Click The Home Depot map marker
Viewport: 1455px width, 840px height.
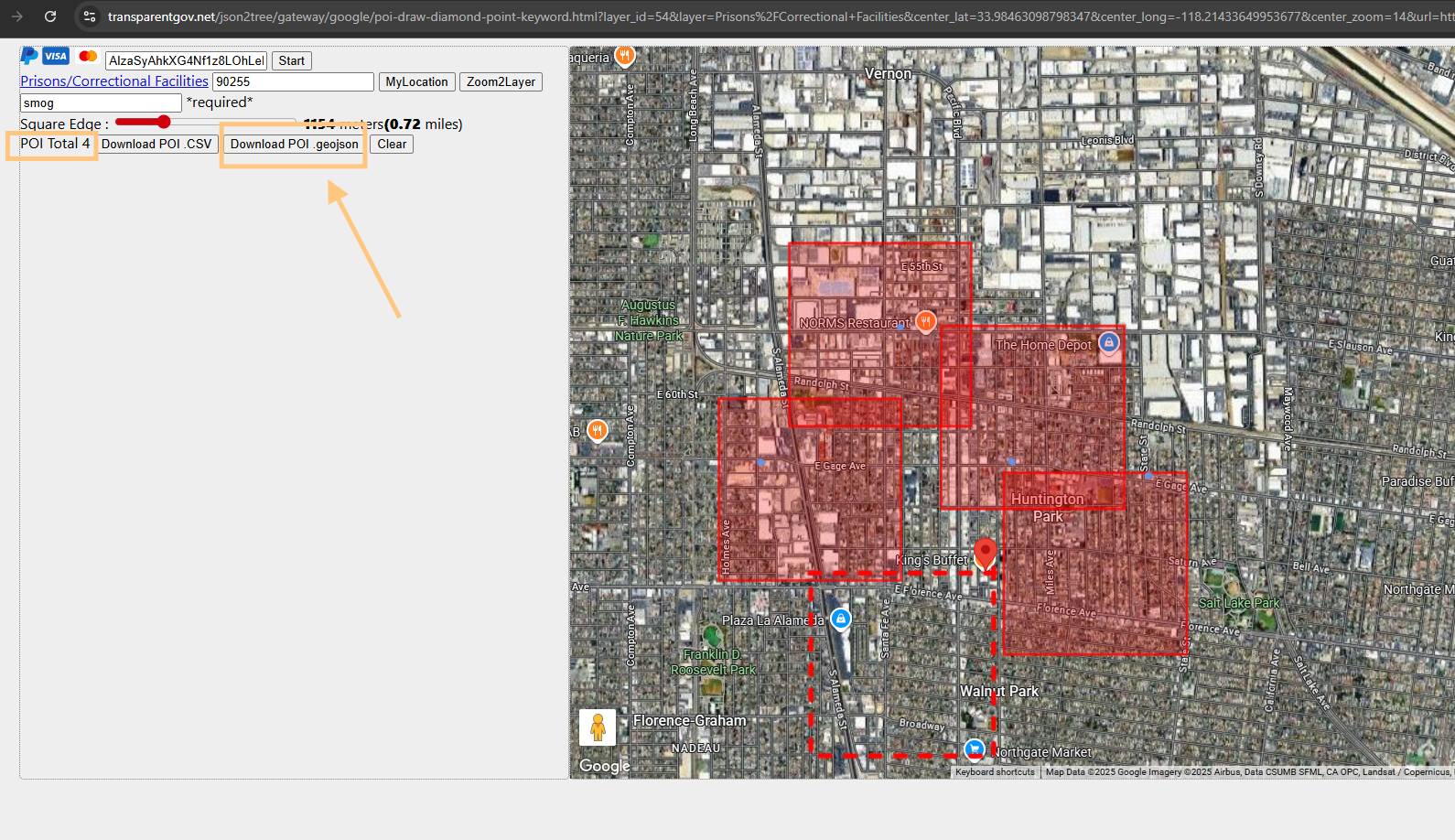click(x=1109, y=342)
